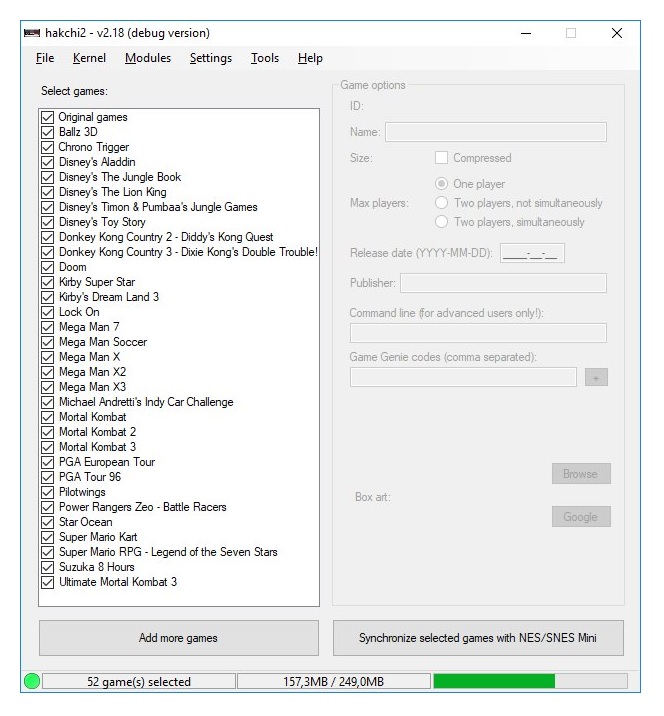Uncheck the Mortal Kombat 2 checkbox
Screen dimensions: 664x716
[x=47, y=432]
